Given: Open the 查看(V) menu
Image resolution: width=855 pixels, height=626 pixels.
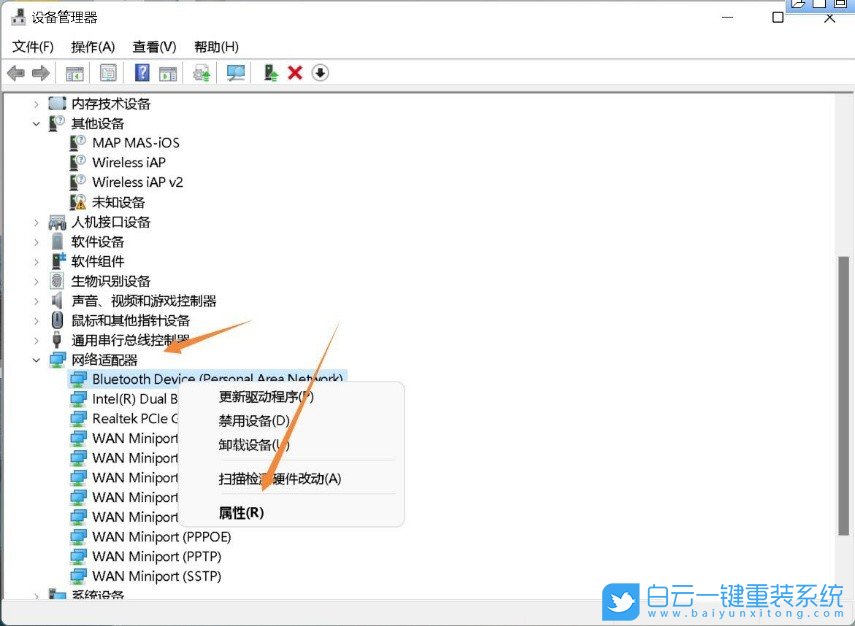Looking at the screenshot, I should pyautogui.click(x=152, y=46).
